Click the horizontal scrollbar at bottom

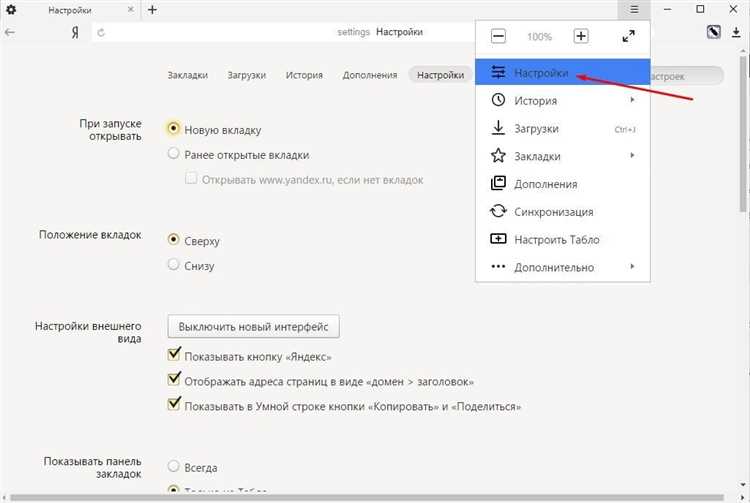pos(366,497)
